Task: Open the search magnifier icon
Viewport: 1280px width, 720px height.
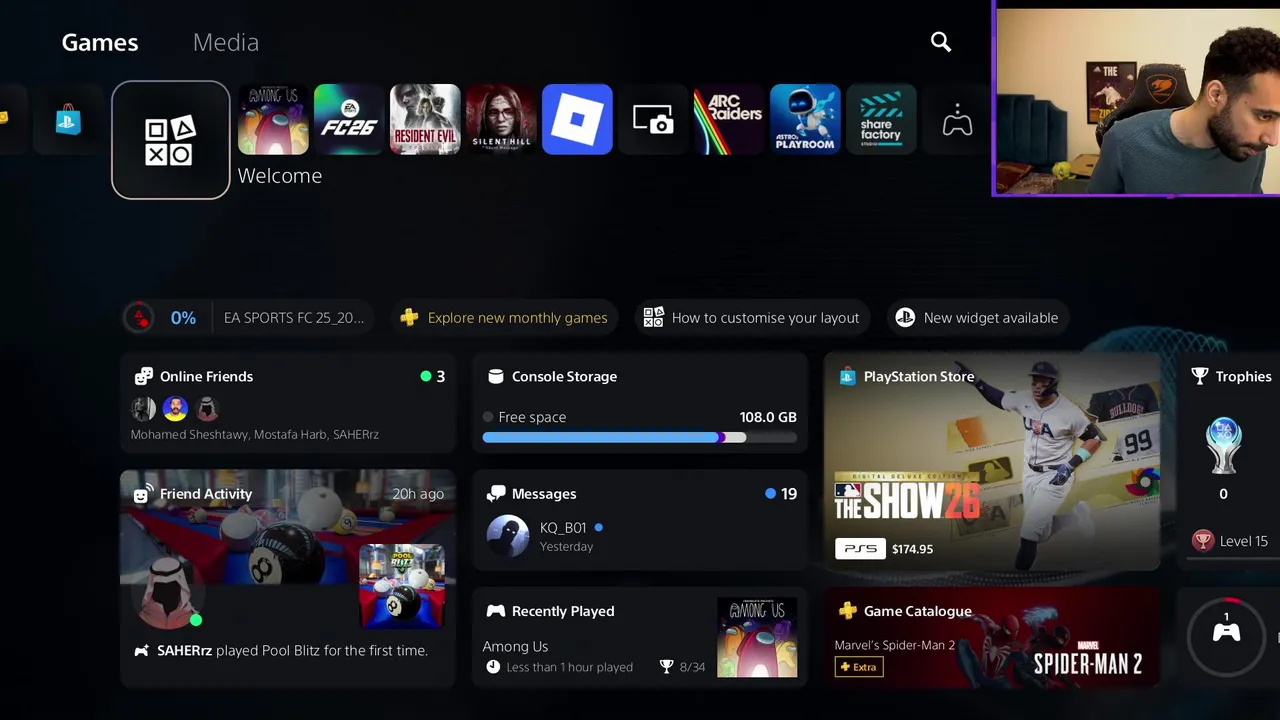Action: coord(941,42)
